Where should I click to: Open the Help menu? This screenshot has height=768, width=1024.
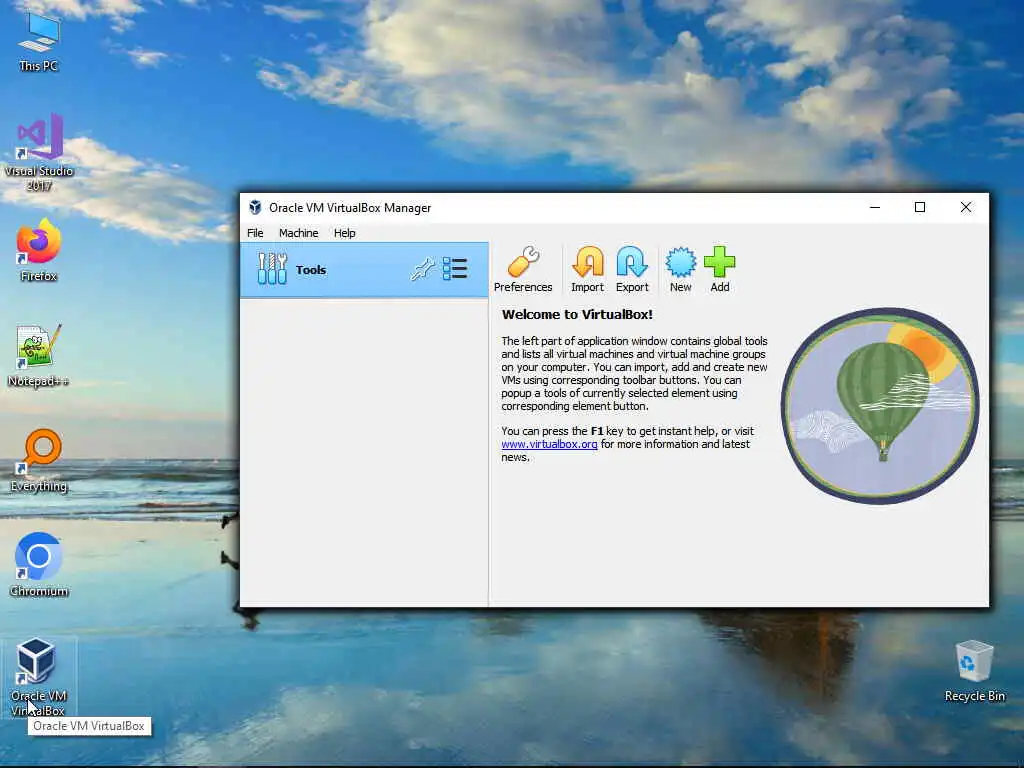[x=344, y=233]
